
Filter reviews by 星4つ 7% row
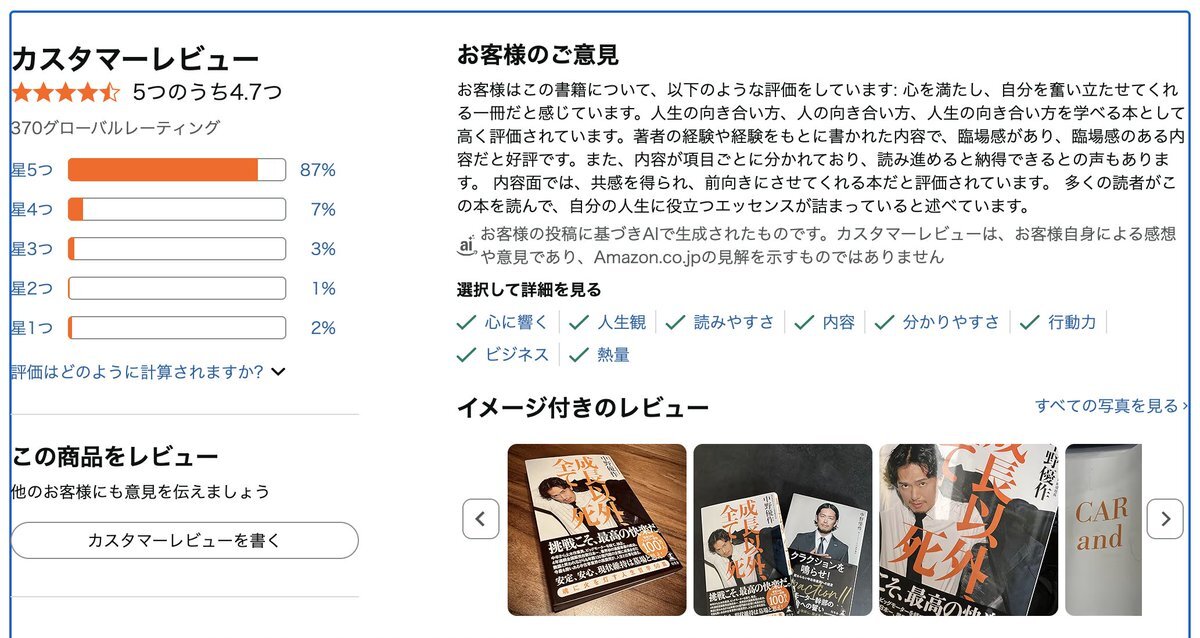point(173,210)
